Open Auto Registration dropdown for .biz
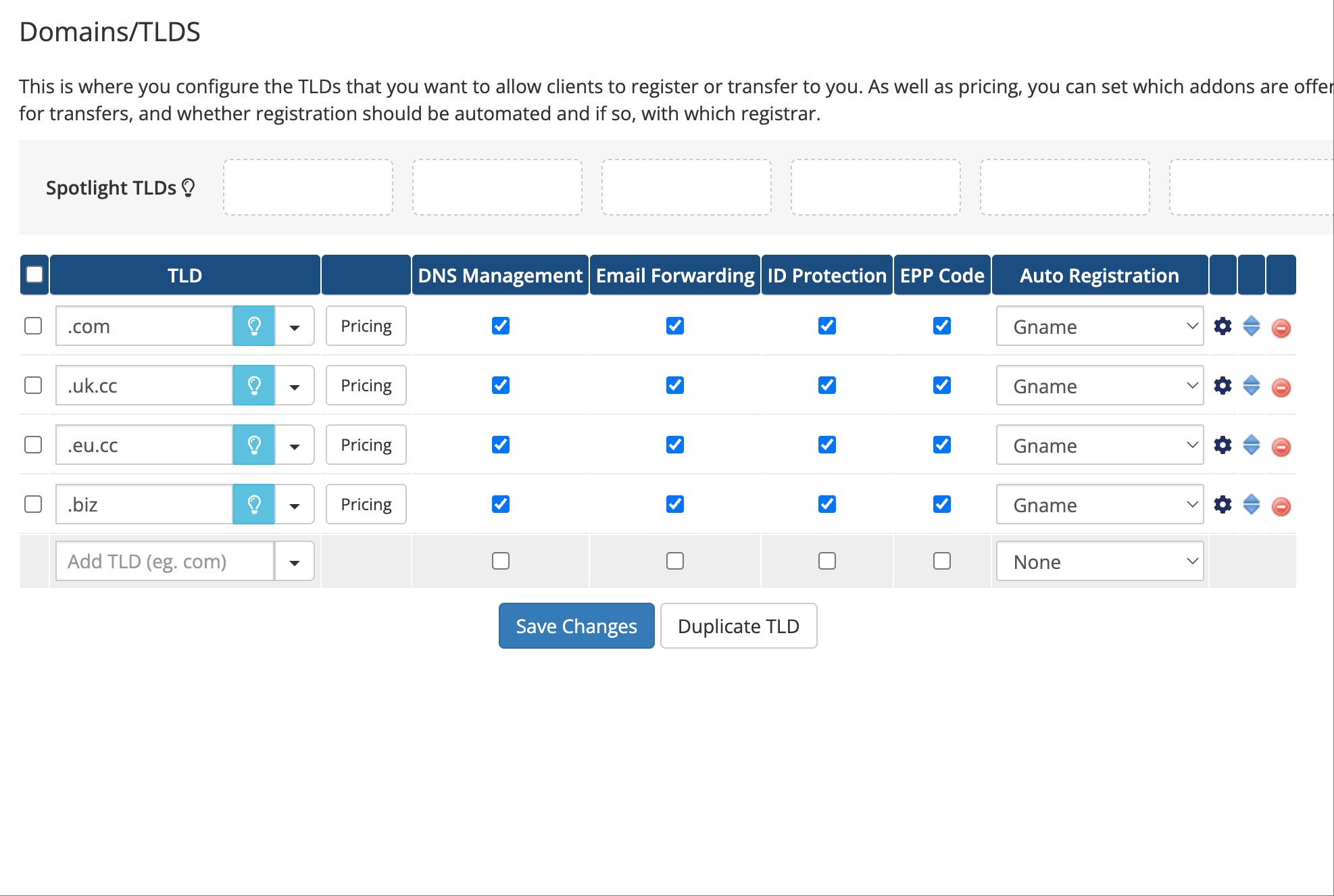This screenshot has height=896, width=1334. pos(1100,505)
